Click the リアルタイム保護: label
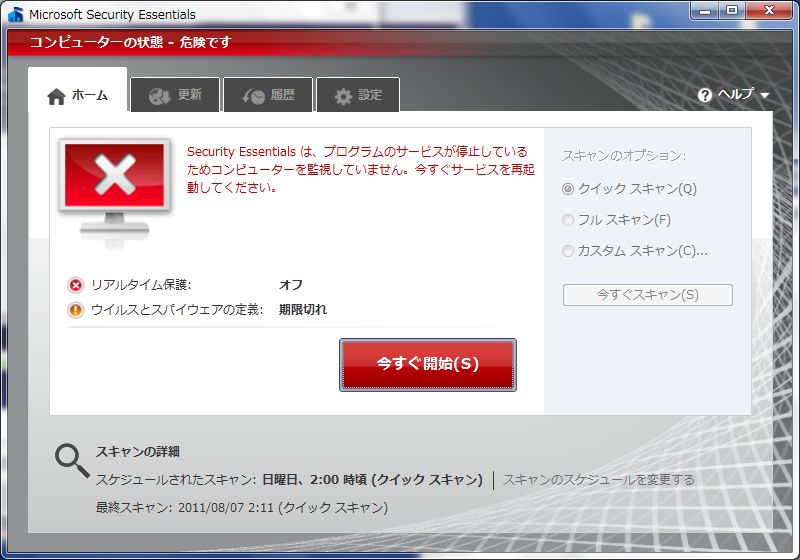The image size is (800, 560). 141,285
